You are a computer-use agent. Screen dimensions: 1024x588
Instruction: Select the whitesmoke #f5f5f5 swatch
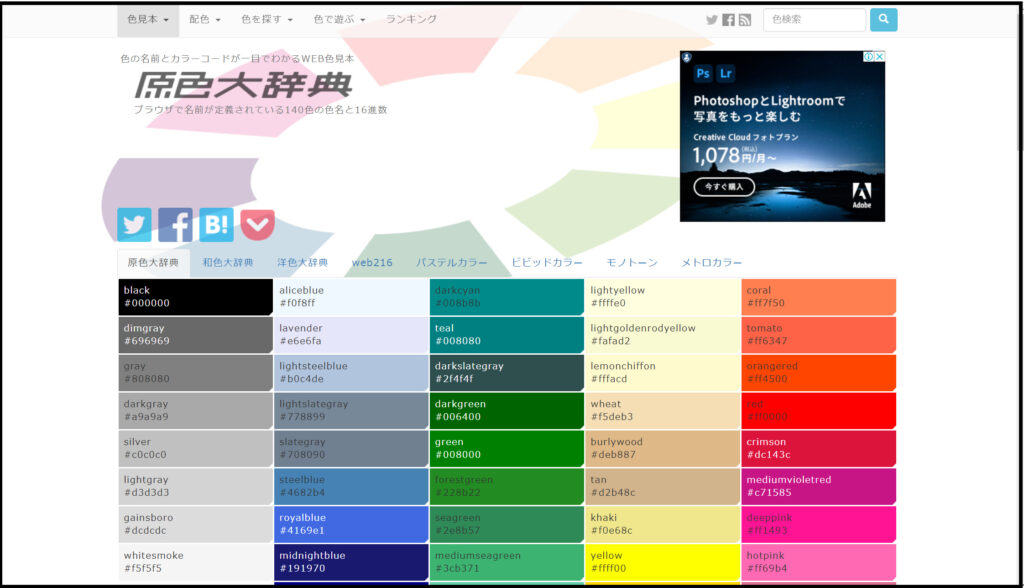(x=195, y=563)
